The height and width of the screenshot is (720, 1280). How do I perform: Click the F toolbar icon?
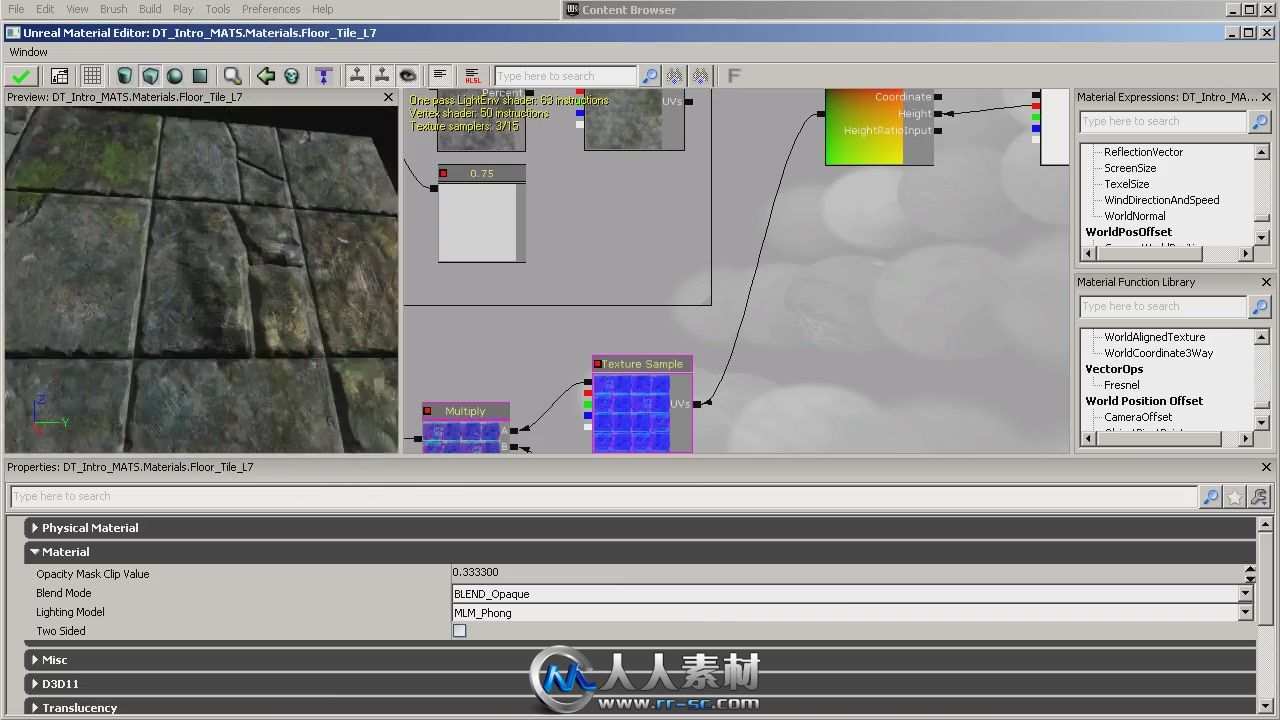click(733, 76)
